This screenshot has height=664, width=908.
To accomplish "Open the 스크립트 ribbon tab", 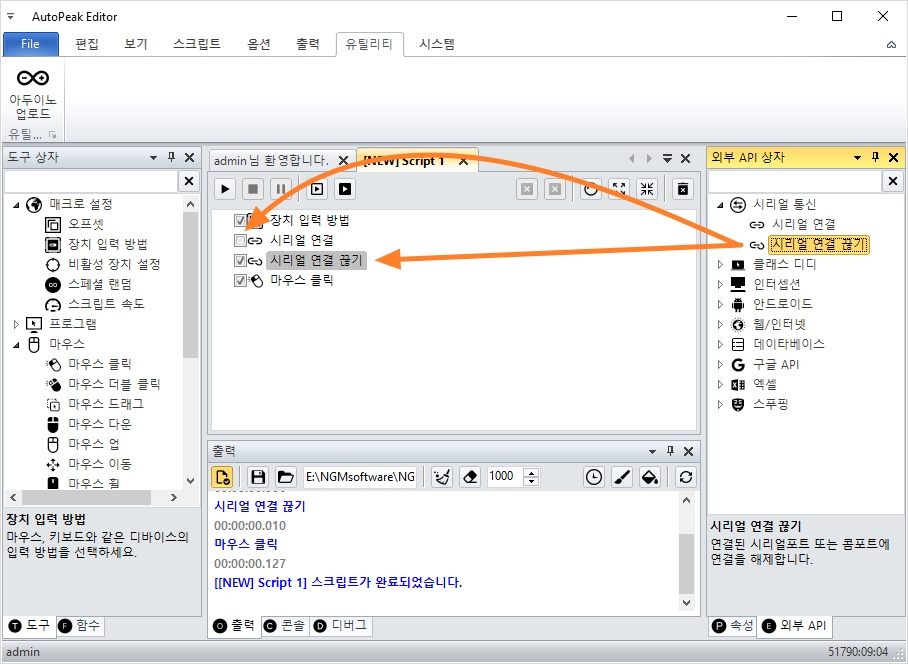I will pyautogui.click(x=197, y=44).
